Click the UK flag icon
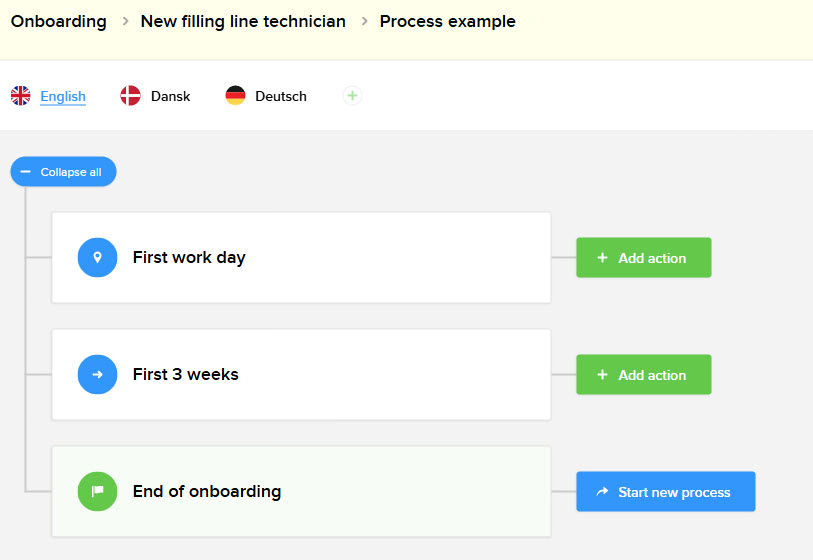Image resolution: width=813 pixels, height=560 pixels. pos(21,96)
